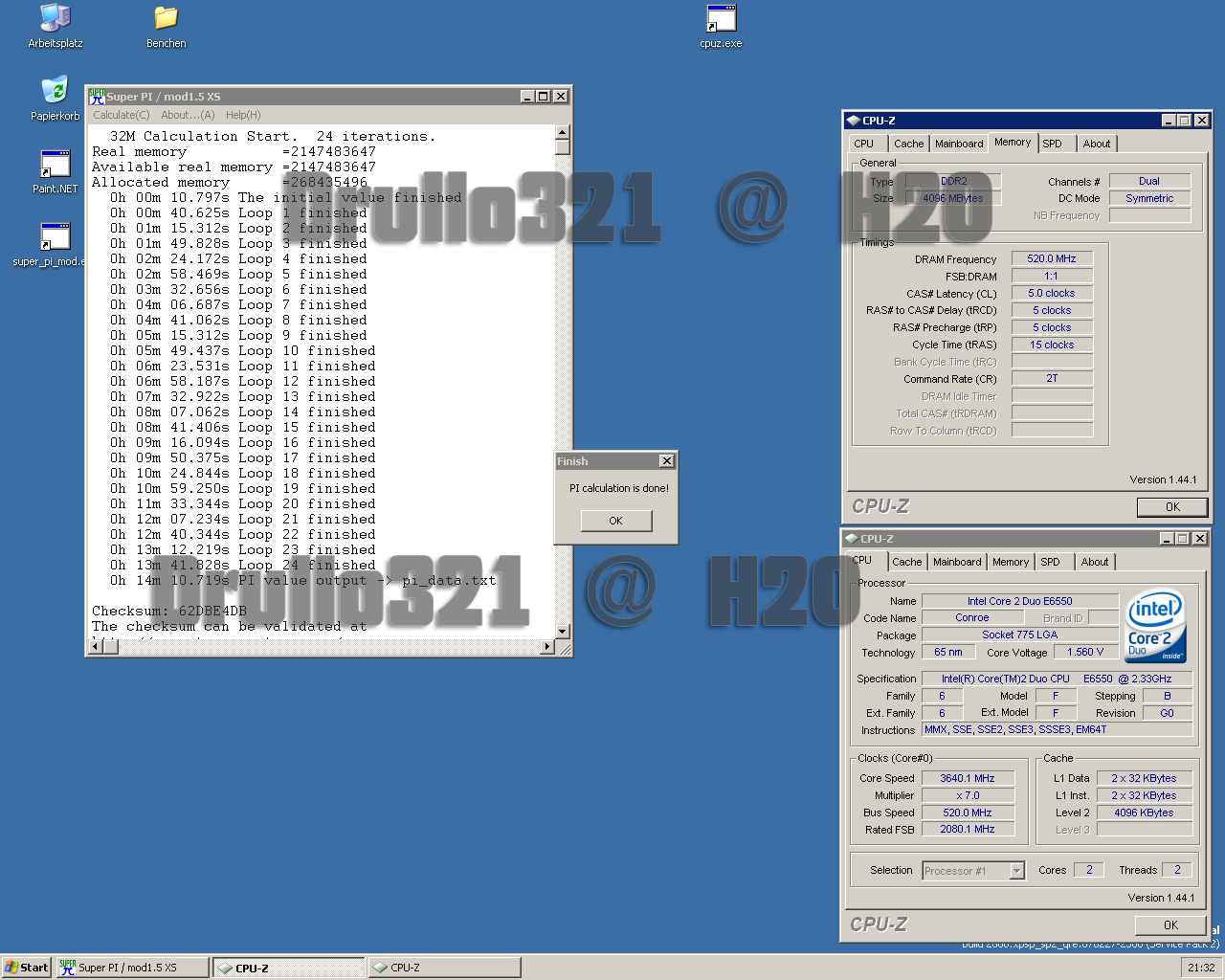This screenshot has width=1225, height=980.
Task: Click the Technology 65 nm value
Action: 948,652
